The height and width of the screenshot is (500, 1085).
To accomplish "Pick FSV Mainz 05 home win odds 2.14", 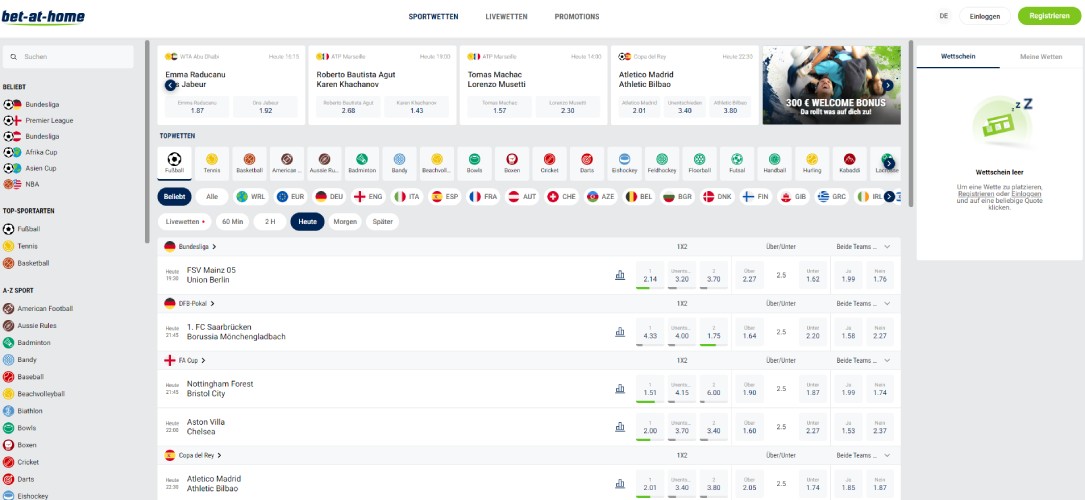I will click(650, 275).
